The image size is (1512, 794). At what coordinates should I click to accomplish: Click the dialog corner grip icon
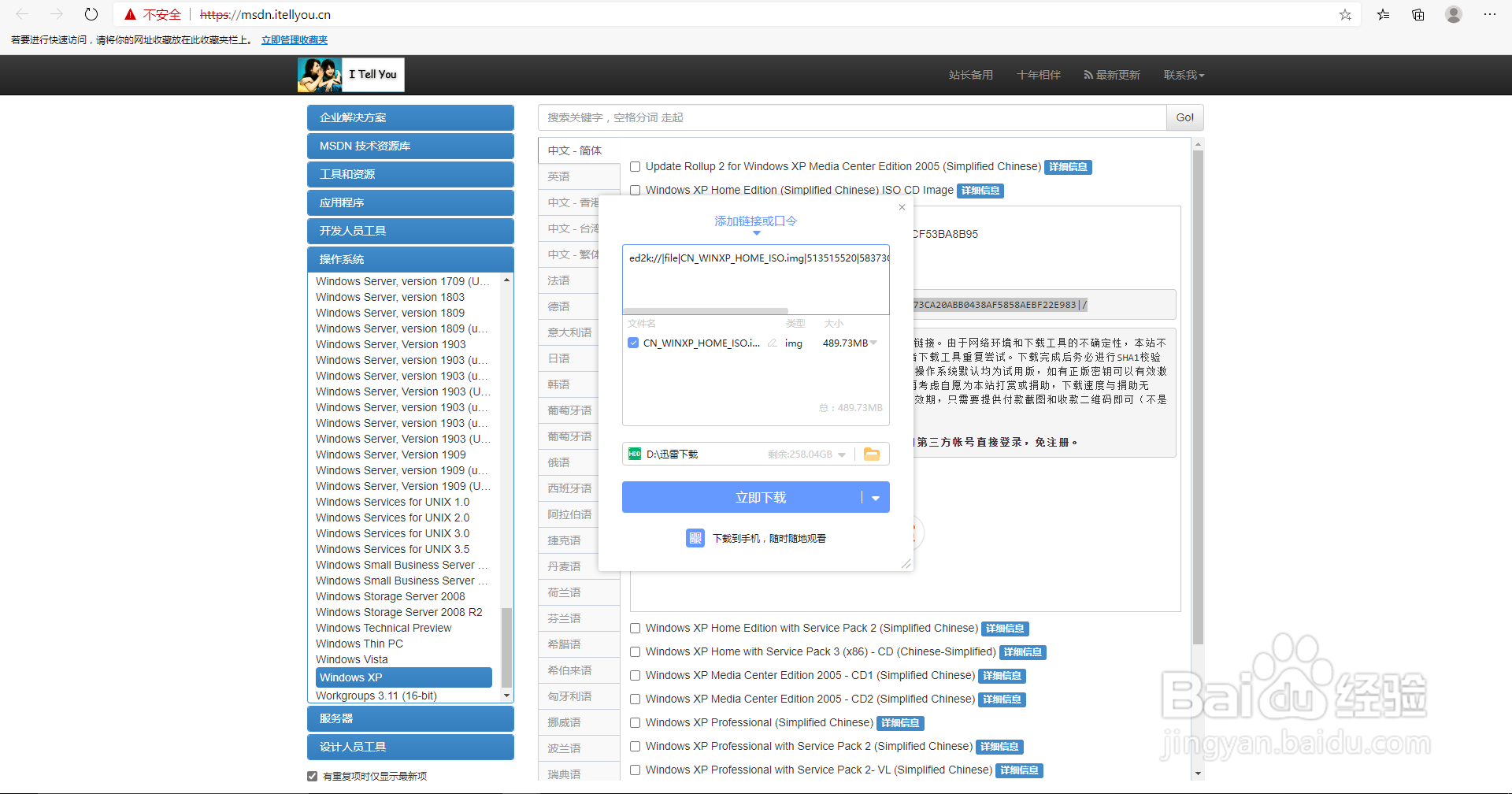906,563
